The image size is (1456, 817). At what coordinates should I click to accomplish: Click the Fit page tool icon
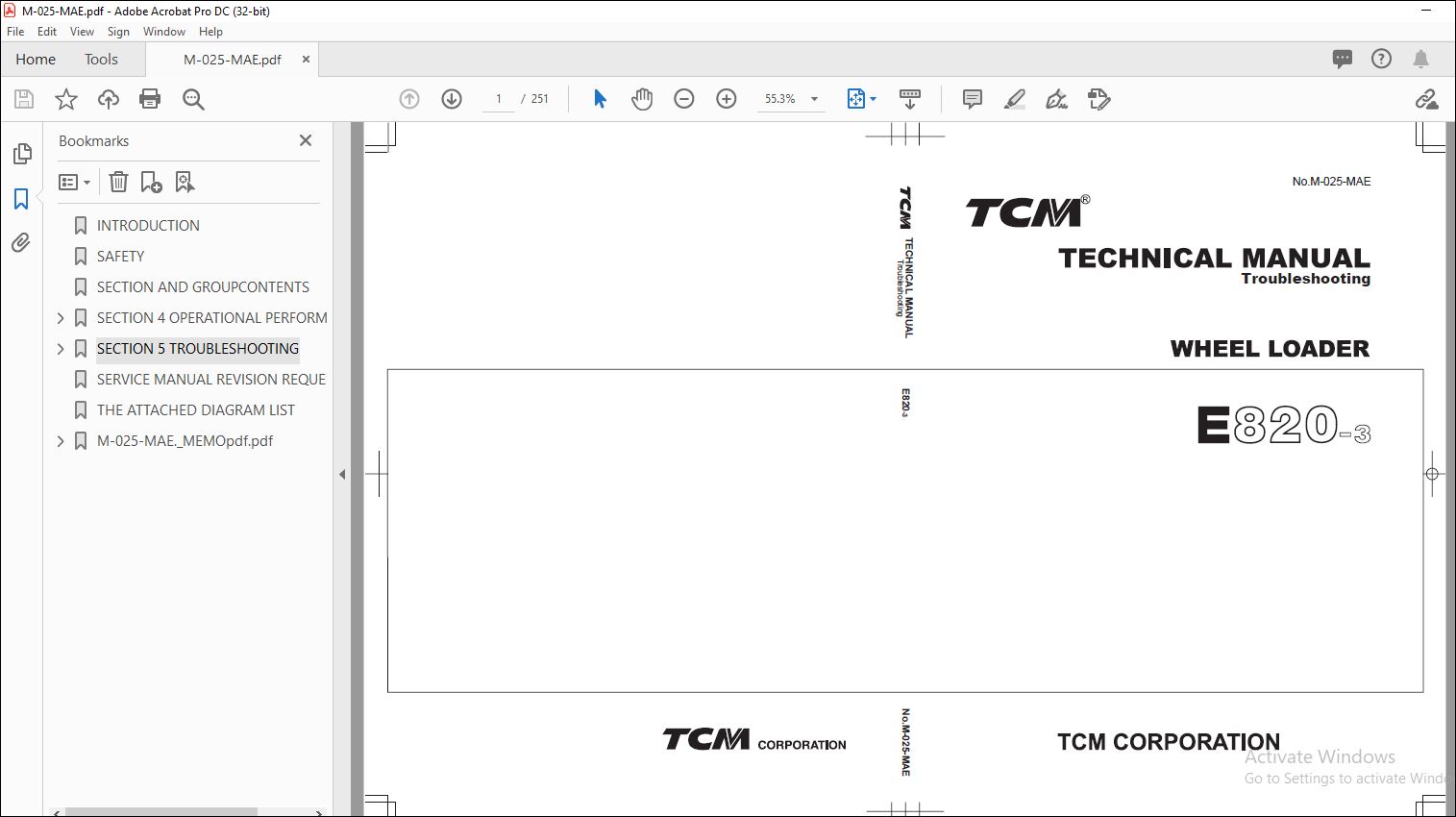[x=855, y=99]
